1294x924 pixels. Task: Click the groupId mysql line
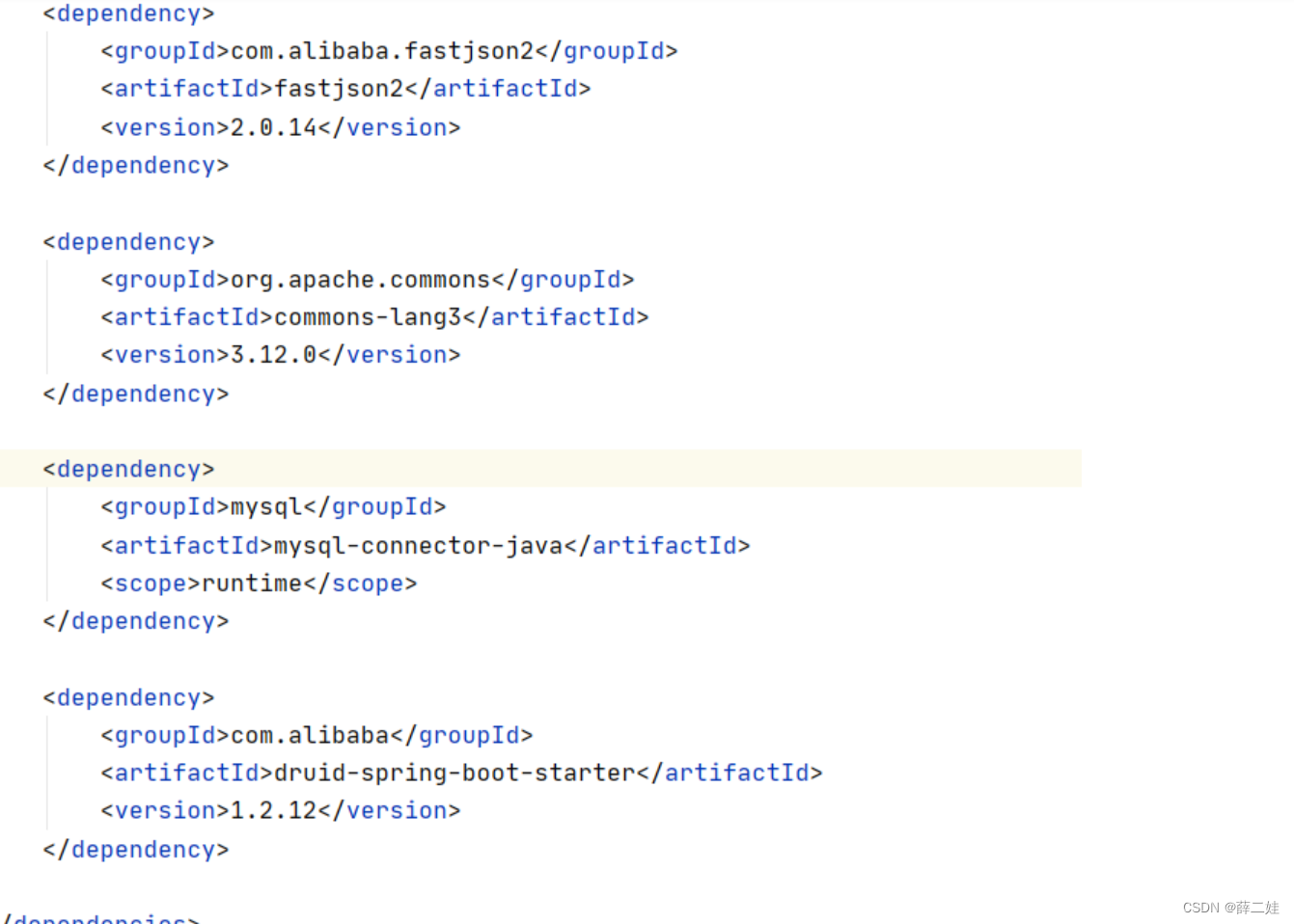click(273, 507)
